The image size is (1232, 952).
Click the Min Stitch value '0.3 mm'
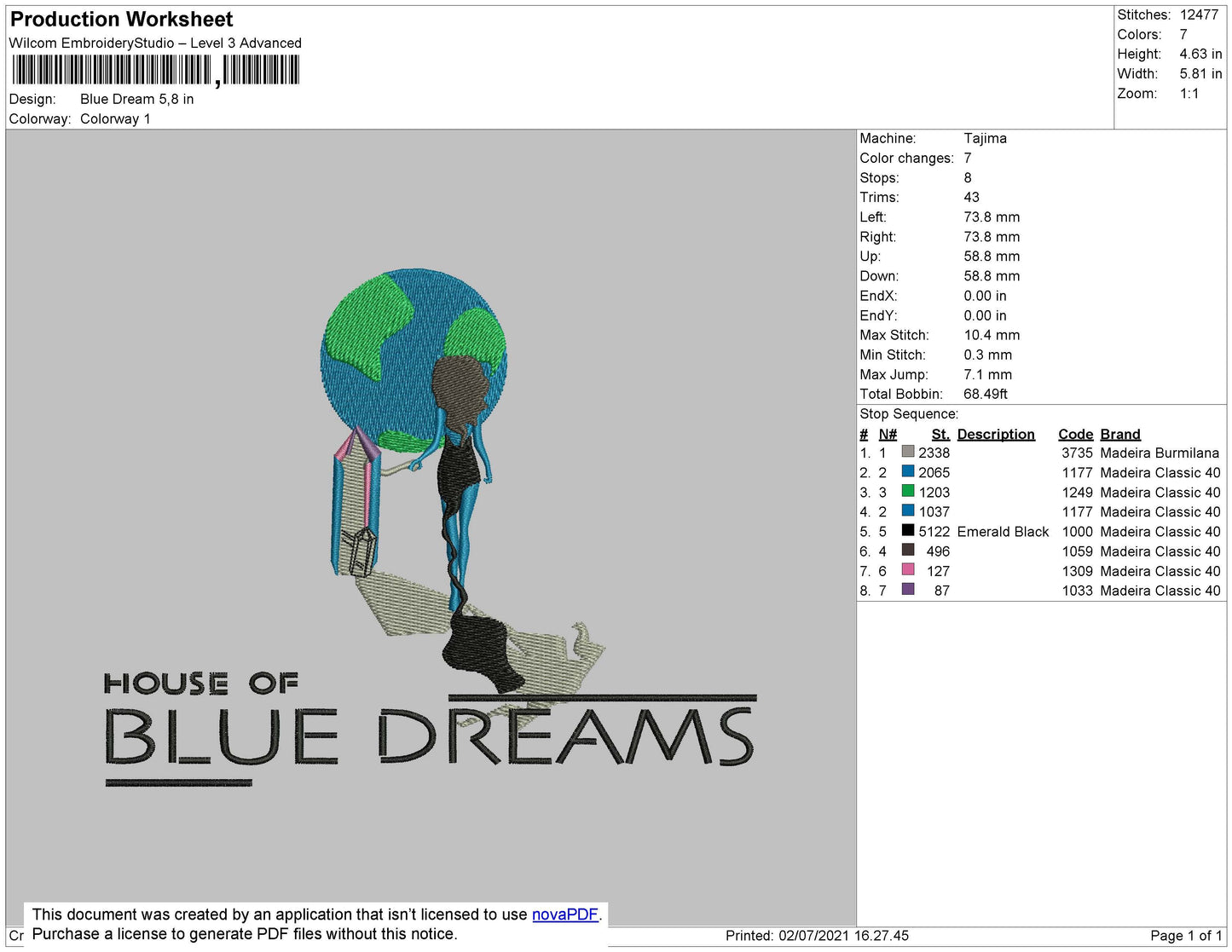tap(987, 355)
